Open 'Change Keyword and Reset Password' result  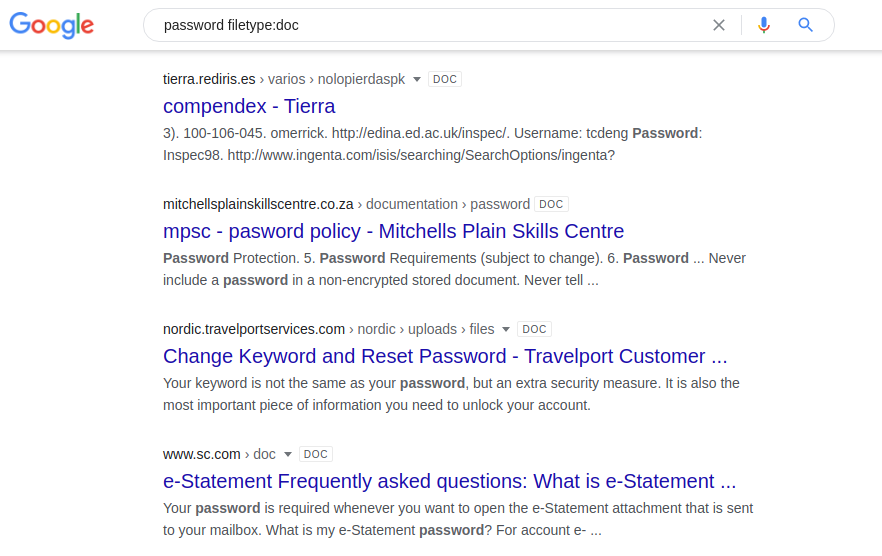445,356
